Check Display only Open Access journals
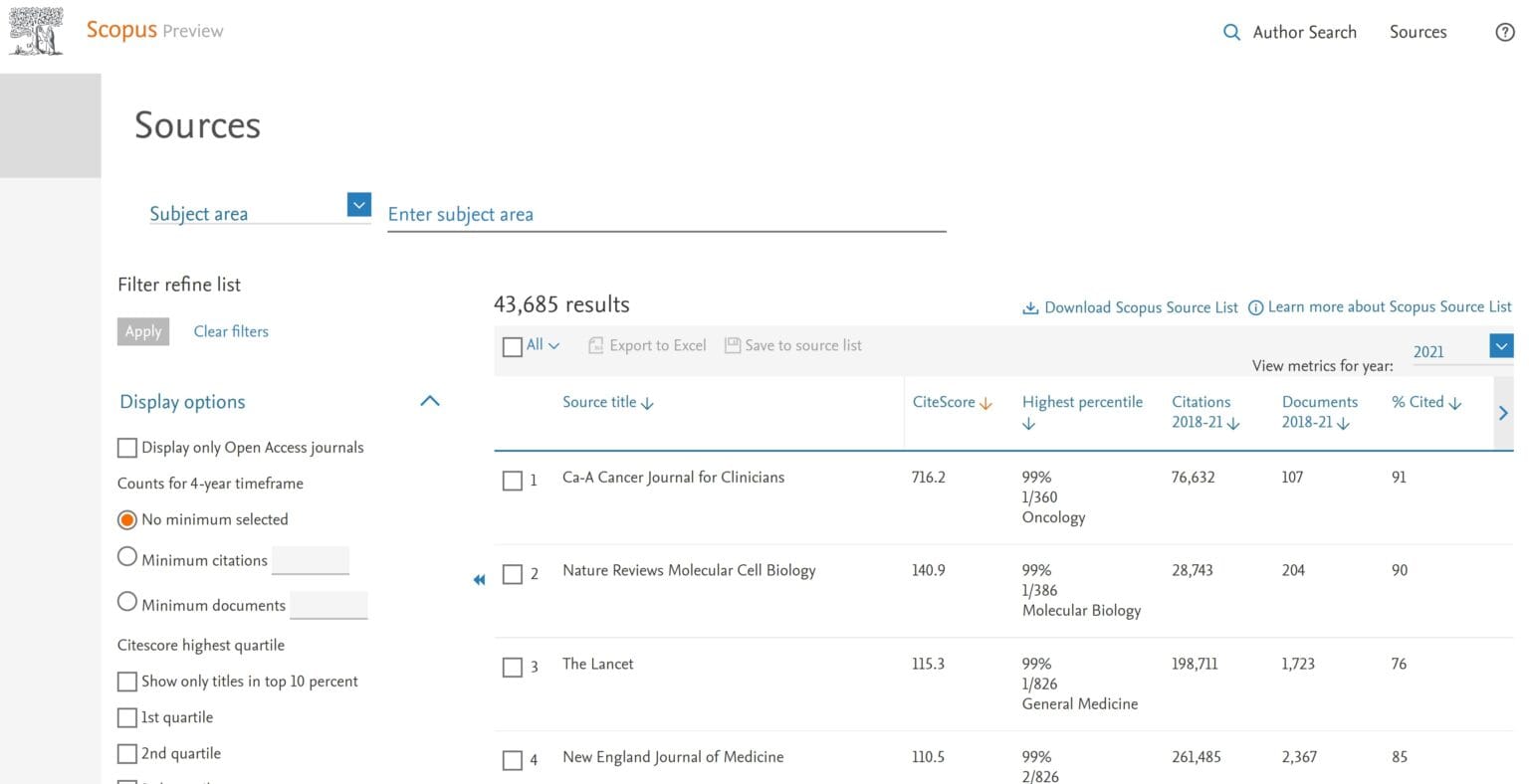Image resolution: width=1529 pixels, height=784 pixels. tap(127, 448)
